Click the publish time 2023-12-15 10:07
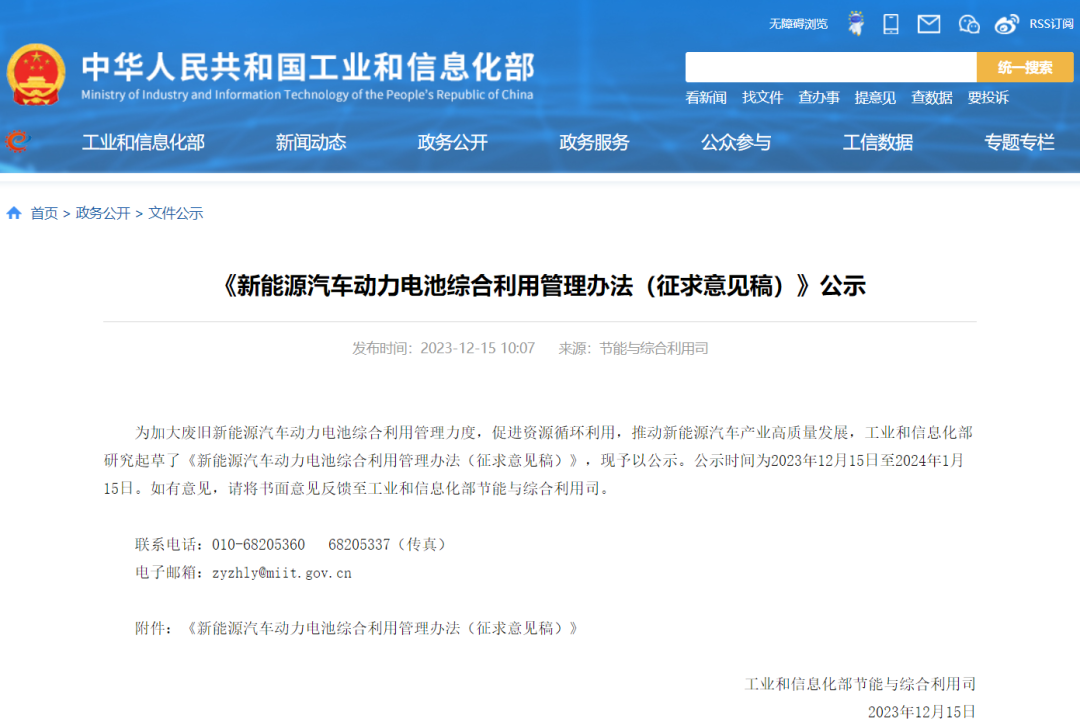Viewport: 1080px width, 722px height. pyautogui.click(x=477, y=348)
